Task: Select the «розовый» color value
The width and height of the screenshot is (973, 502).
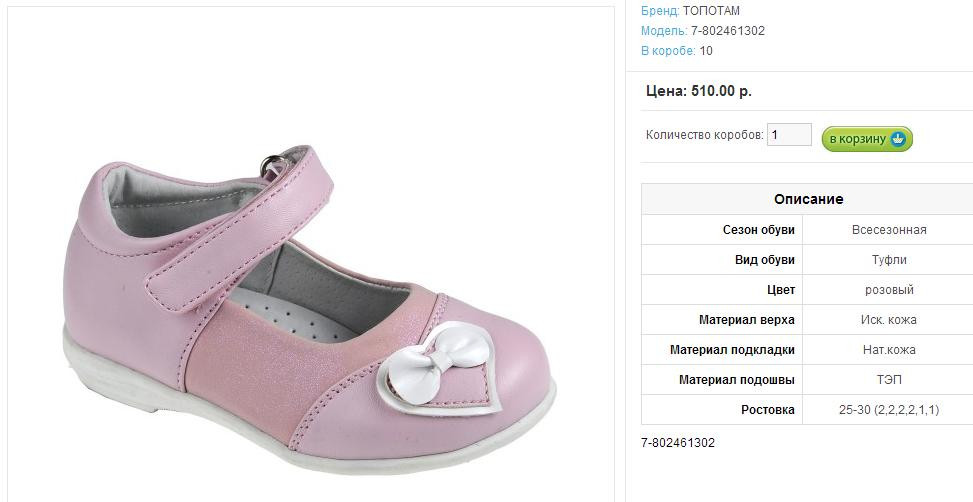Action: click(889, 290)
